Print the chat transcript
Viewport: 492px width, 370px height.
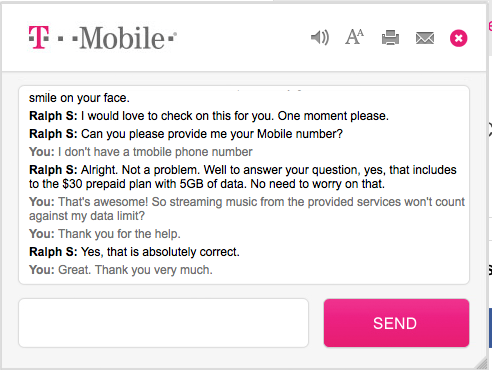pos(390,37)
